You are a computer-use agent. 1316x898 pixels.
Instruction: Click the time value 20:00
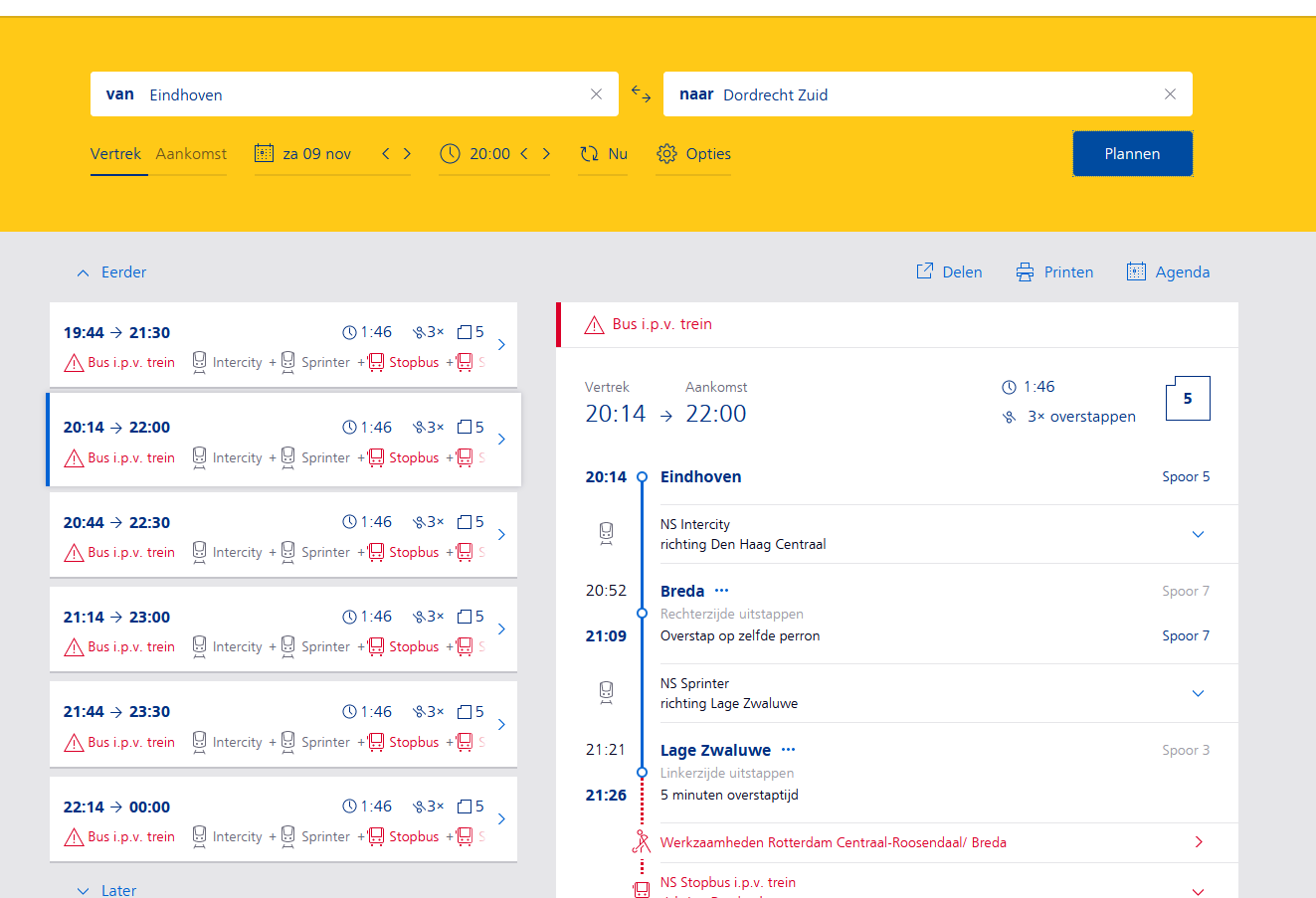click(489, 154)
